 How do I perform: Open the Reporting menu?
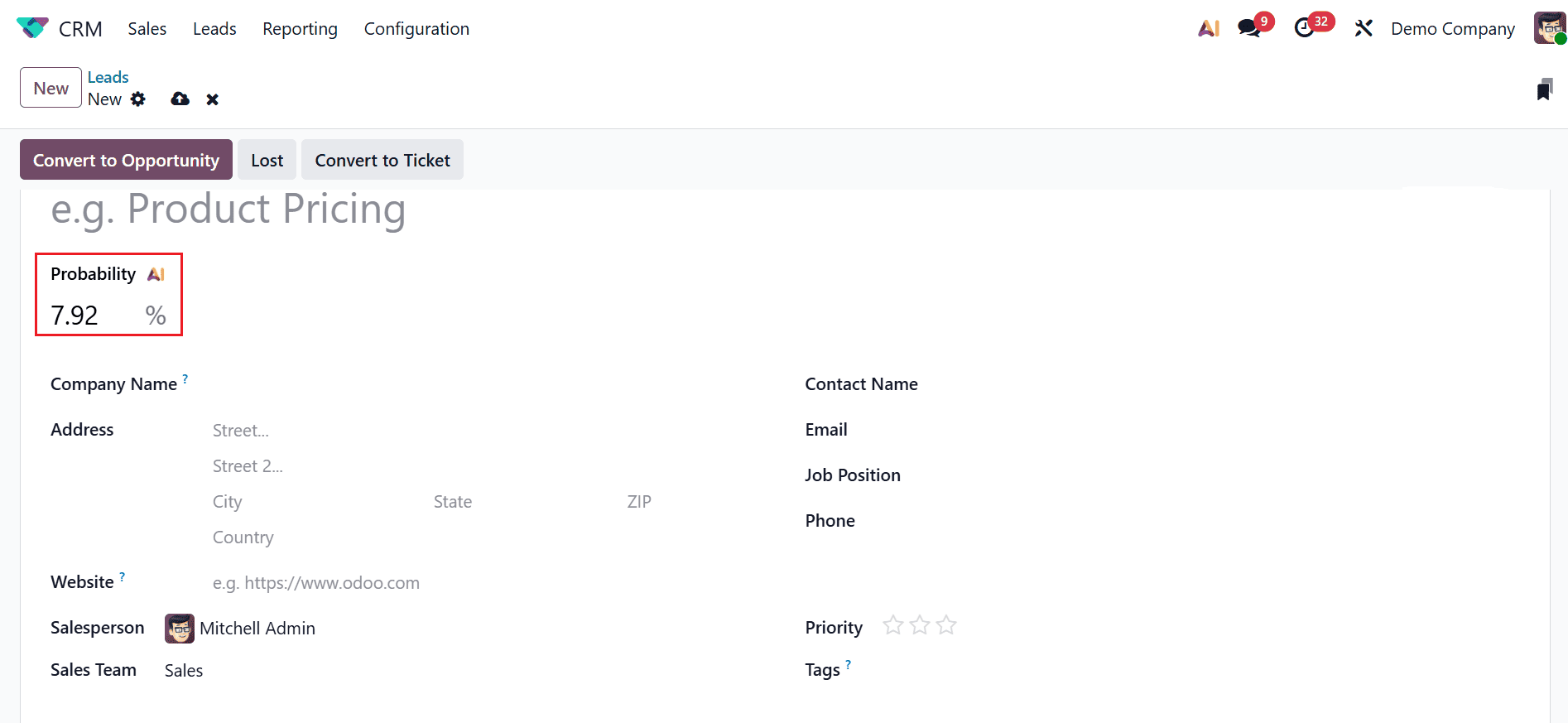(x=301, y=28)
